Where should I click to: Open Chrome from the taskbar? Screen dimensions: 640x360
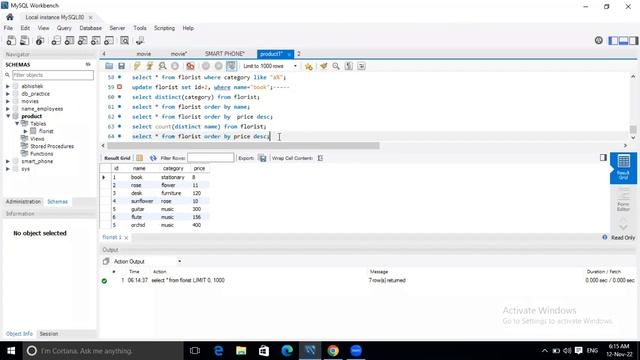click(333, 351)
